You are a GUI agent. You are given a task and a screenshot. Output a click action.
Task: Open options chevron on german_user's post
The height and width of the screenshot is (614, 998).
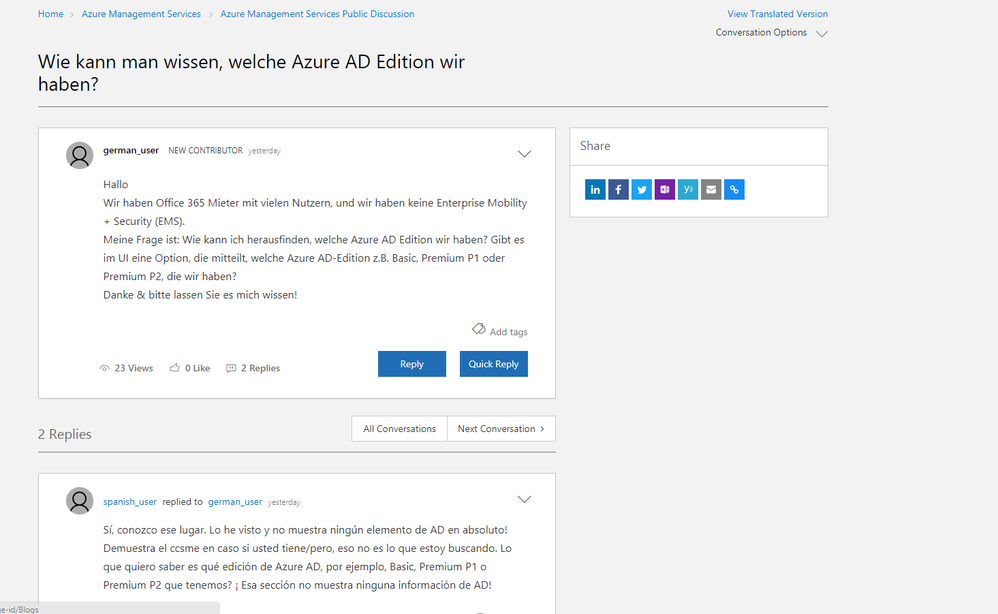click(524, 154)
